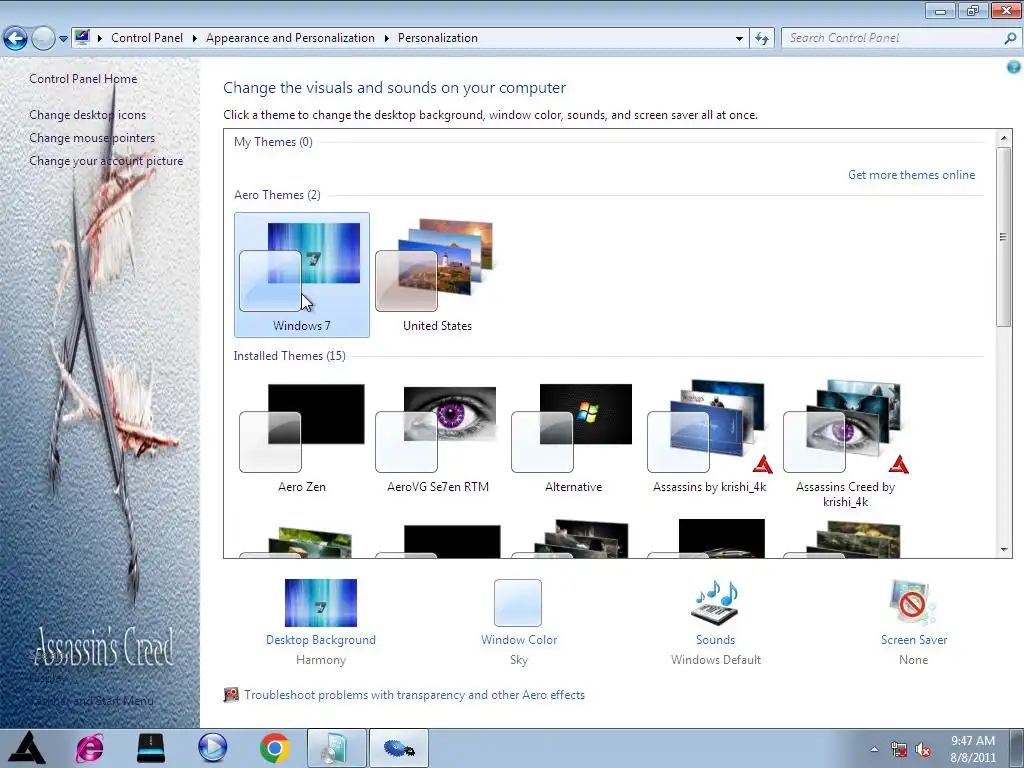Click the Window Color link text
The height and width of the screenshot is (768, 1024).
(x=519, y=639)
